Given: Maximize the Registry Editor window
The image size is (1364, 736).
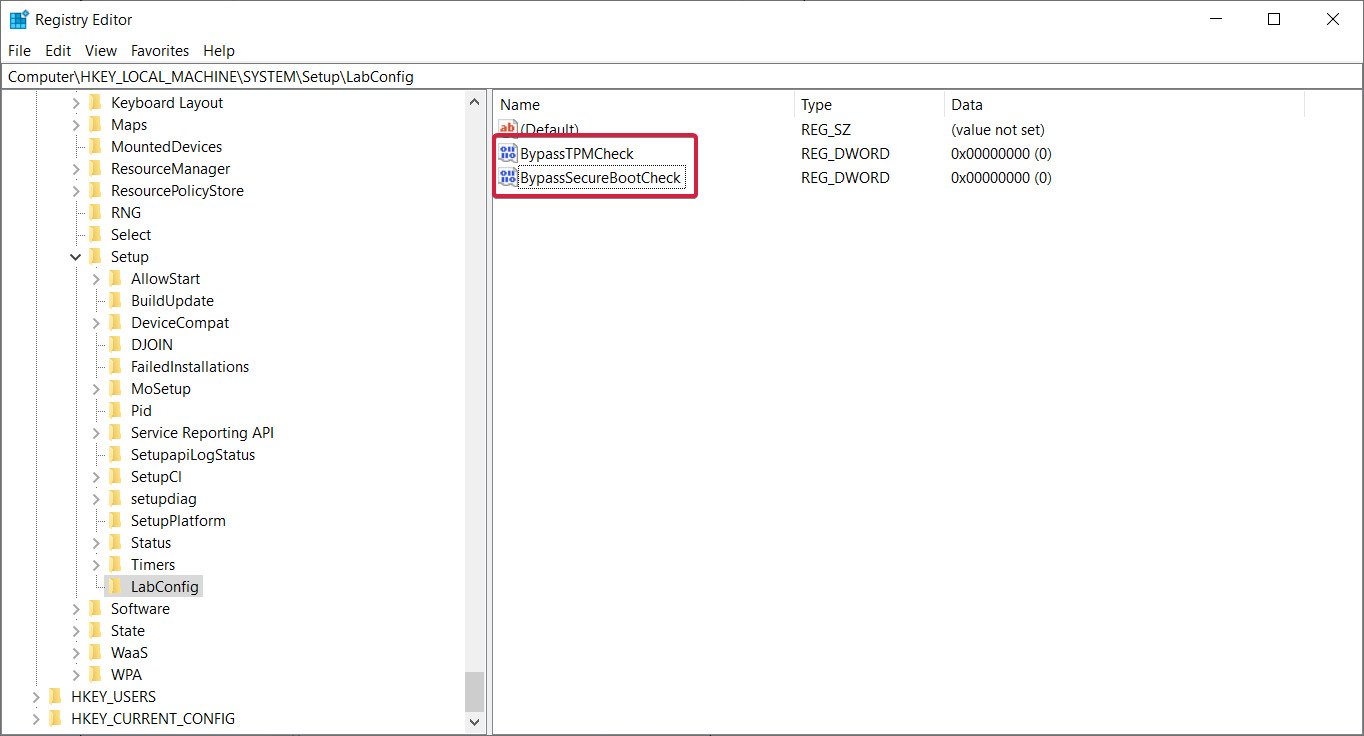Looking at the screenshot, I should [x=1274, y=19].
